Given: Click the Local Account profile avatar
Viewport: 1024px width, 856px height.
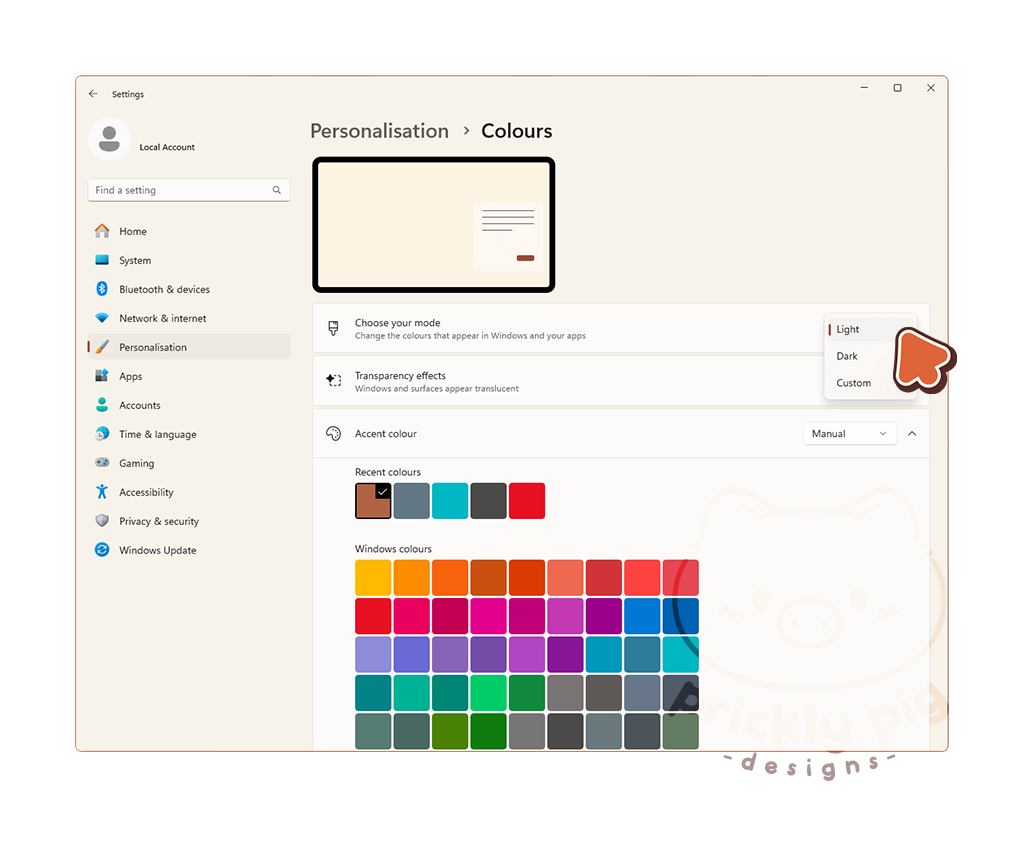Looking at the screenshot, I should tap(109, 139).
